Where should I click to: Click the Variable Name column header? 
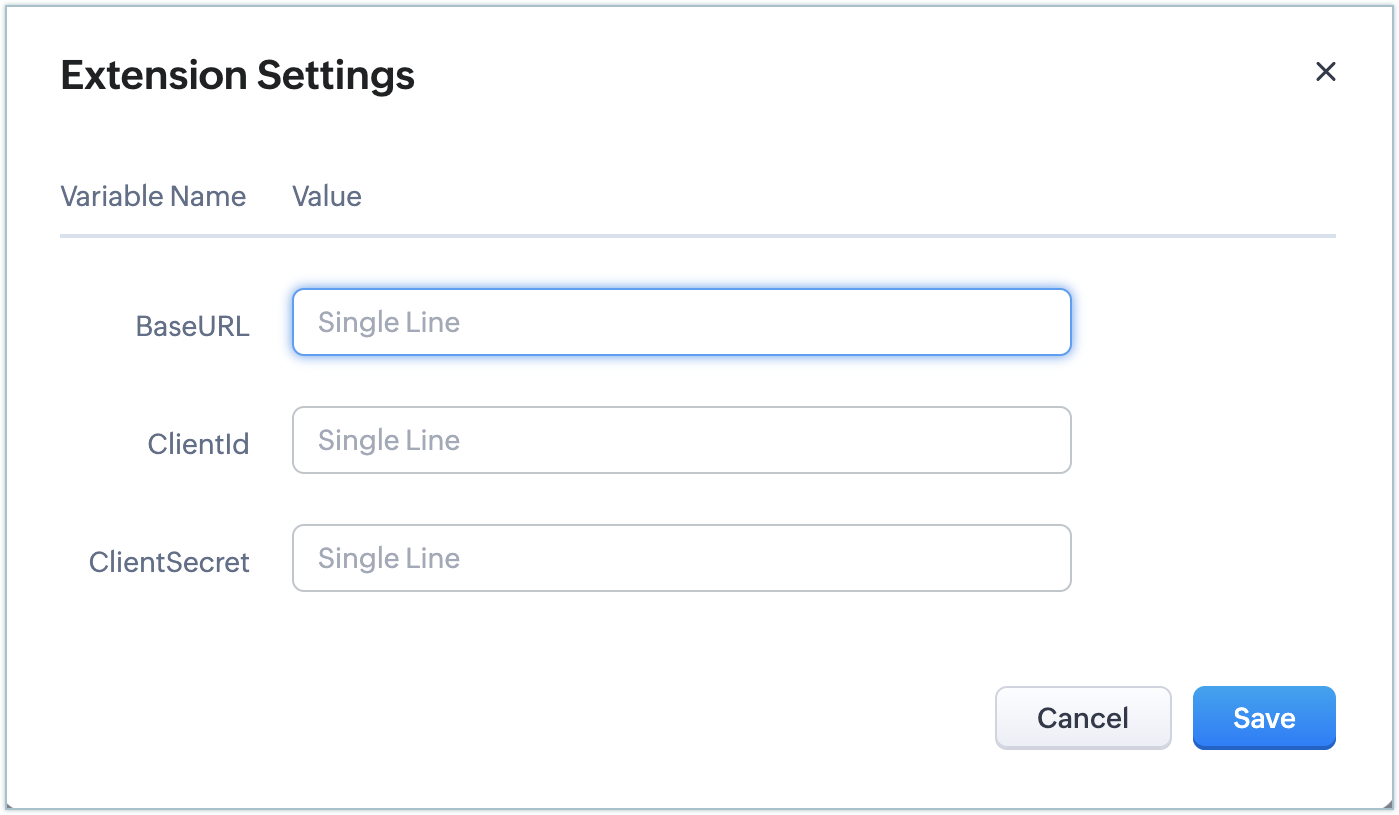[x=153, y=196]
